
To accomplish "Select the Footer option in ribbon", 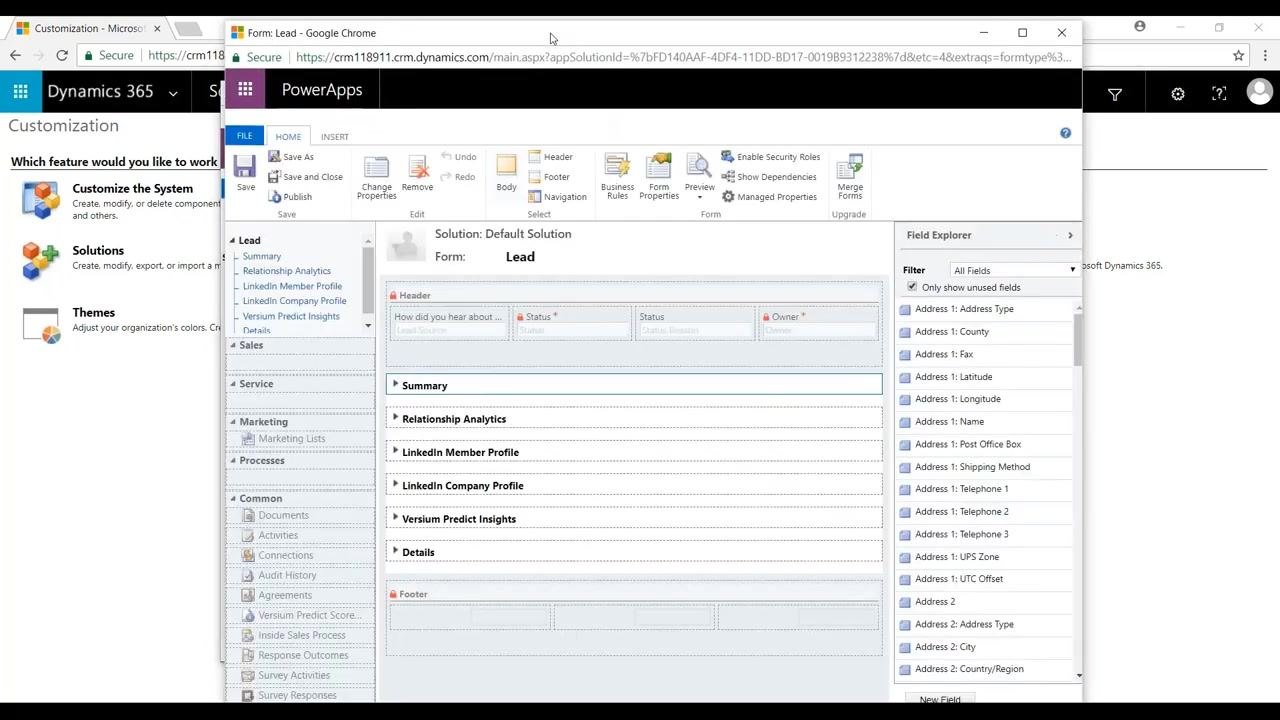I will pyautogui.click(x=549, y=177).
